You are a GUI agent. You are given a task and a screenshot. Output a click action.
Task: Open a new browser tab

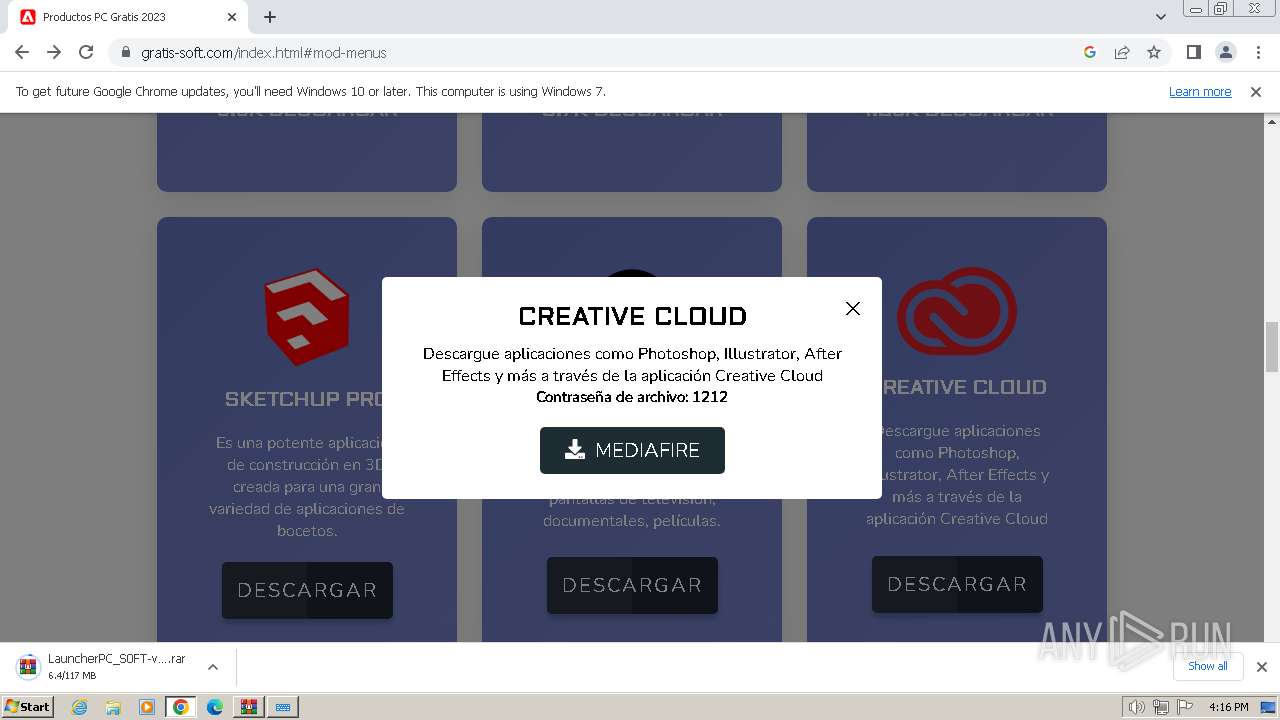point(270,17)
